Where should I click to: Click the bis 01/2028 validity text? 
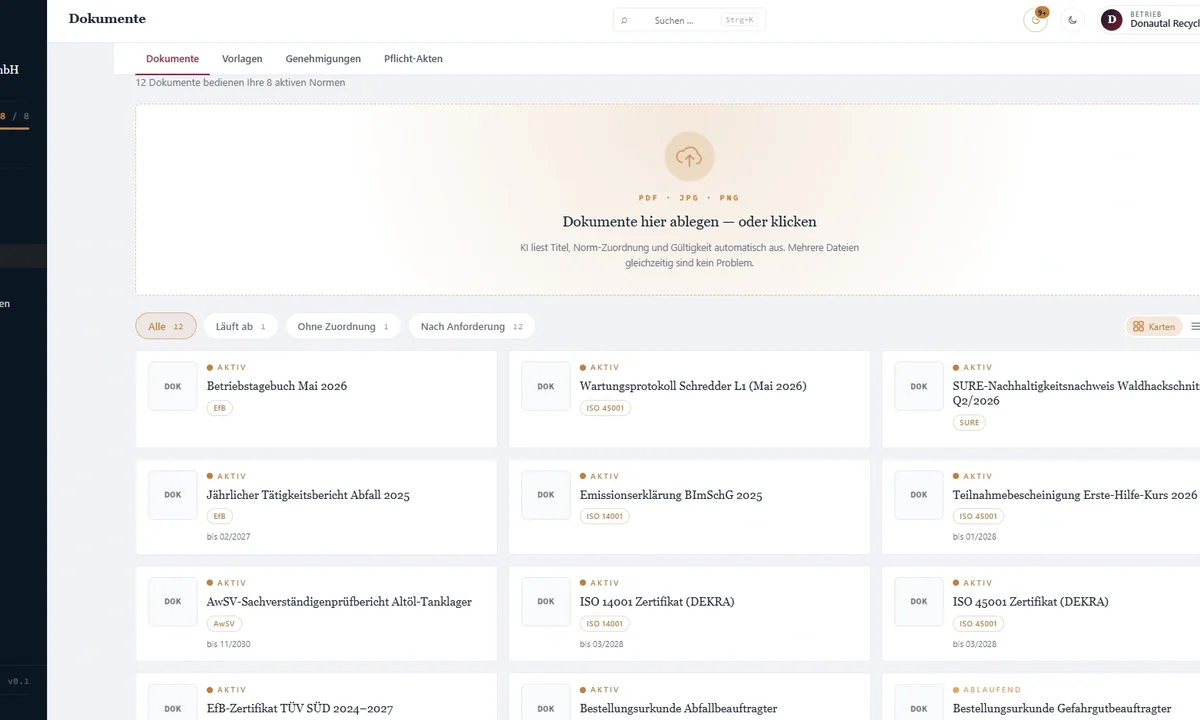[x=974, y=537]
